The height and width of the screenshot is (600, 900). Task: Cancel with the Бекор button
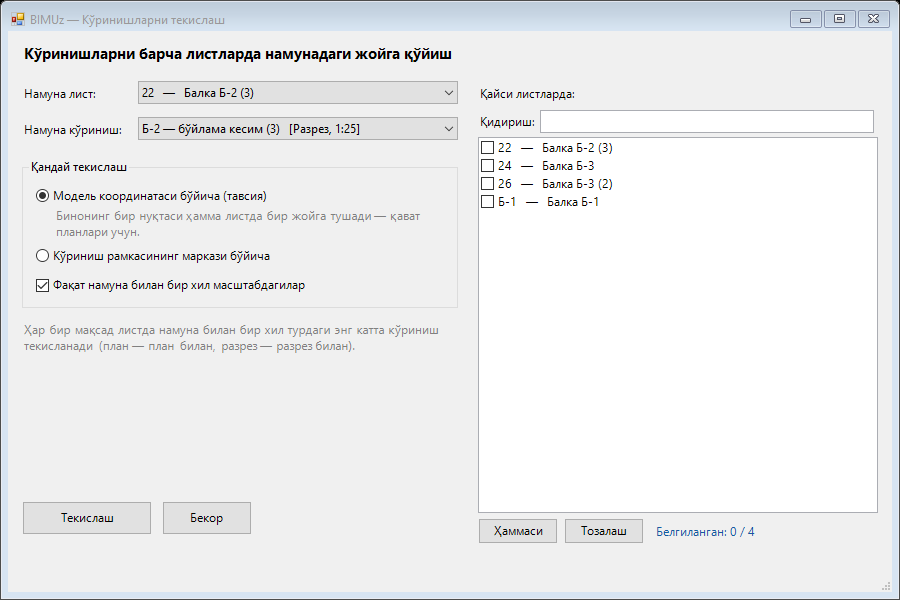[x=207, y=518]
